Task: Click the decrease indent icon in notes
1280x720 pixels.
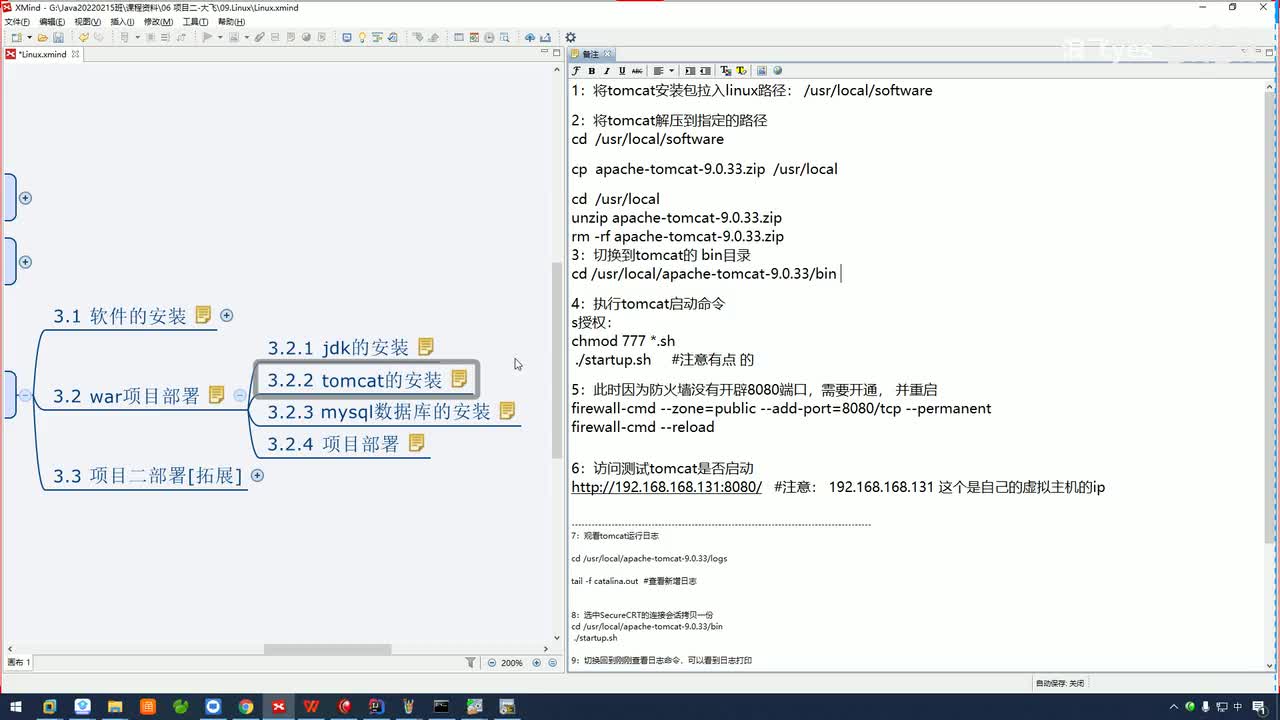Action: click(x=705, y=71)
